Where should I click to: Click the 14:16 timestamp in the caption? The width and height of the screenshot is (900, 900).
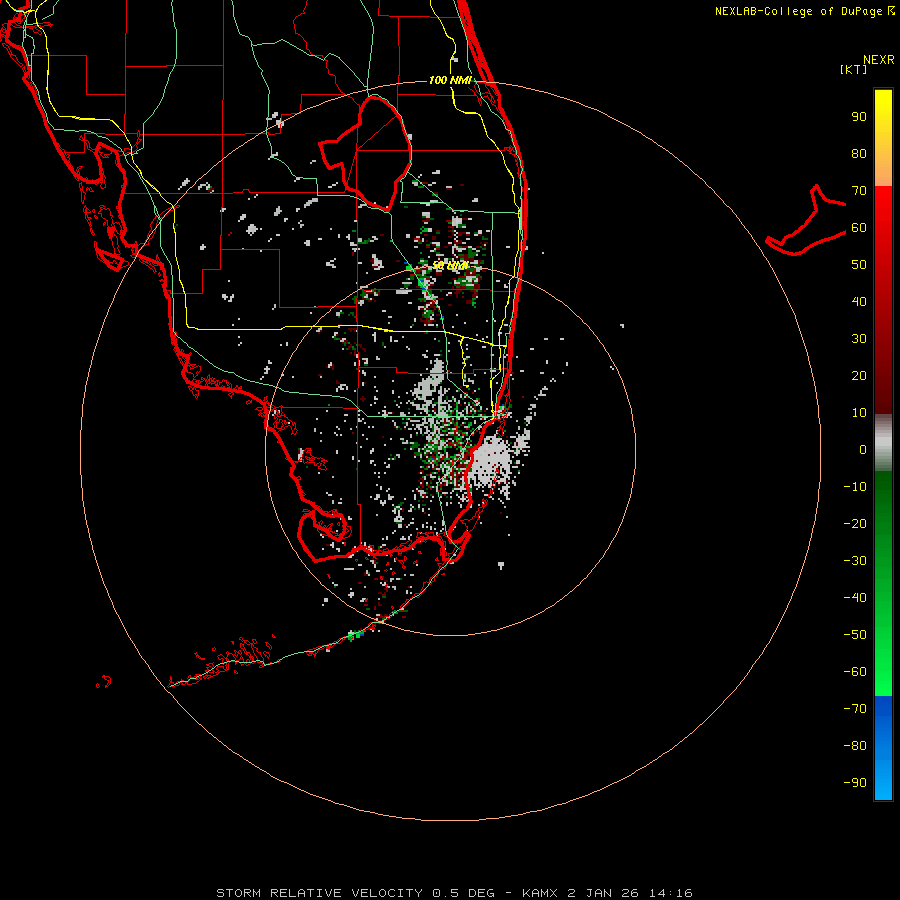coord(670,893)
